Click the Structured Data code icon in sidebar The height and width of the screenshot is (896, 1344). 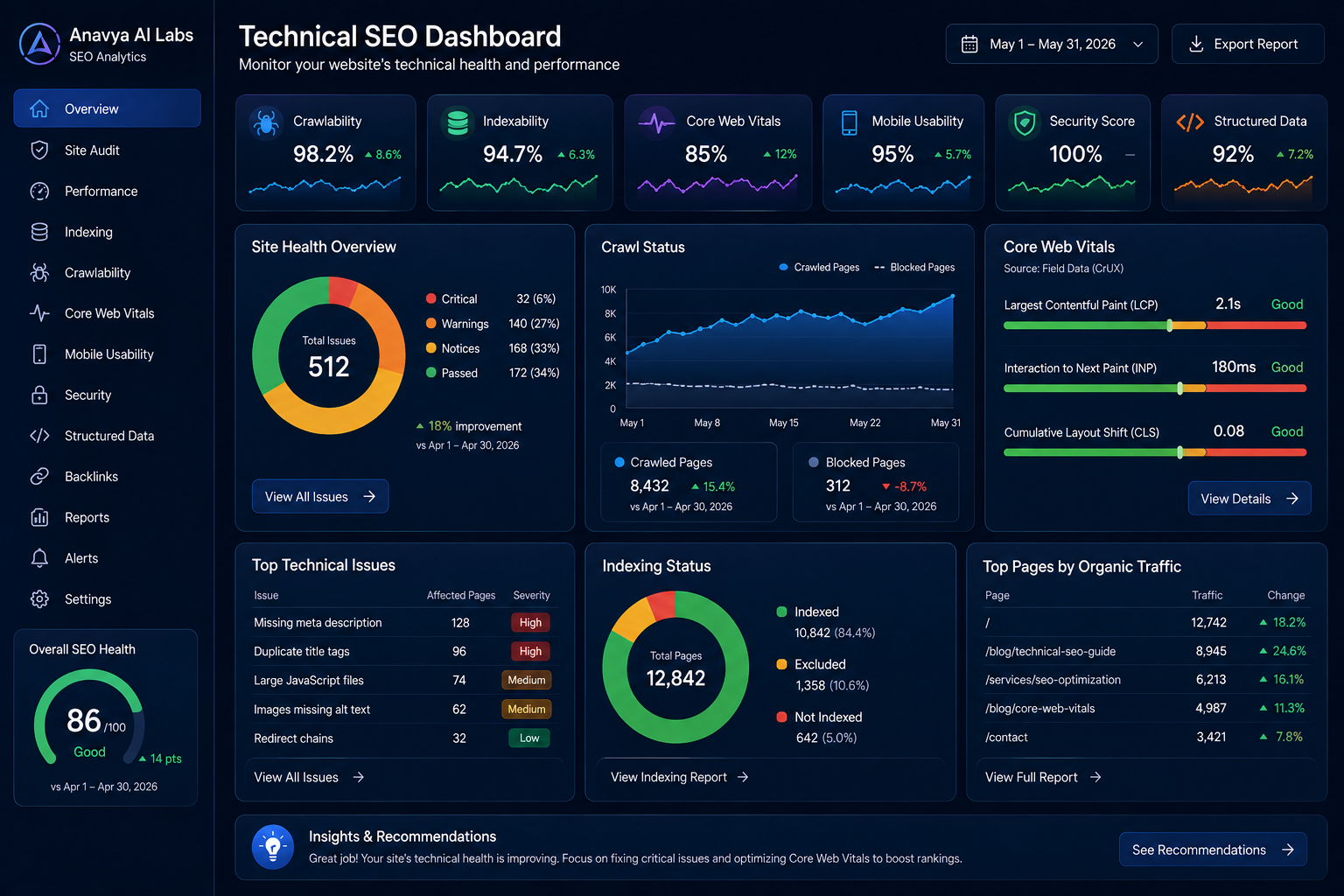click(x=39, y=436)
